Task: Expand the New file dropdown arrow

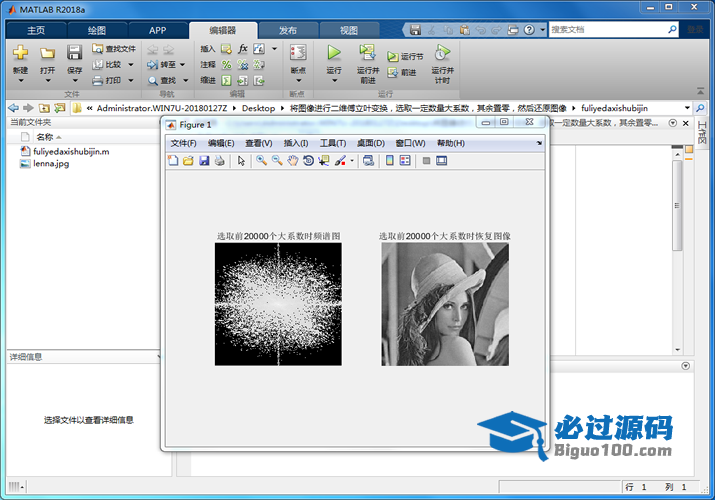Action: coord(20,80)
